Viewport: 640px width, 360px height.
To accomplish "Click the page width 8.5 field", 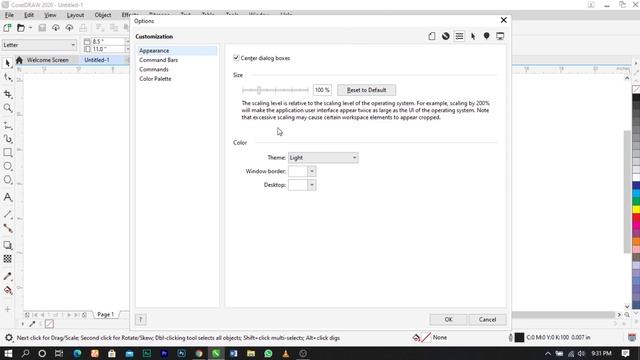I will (x=107, y=41).
